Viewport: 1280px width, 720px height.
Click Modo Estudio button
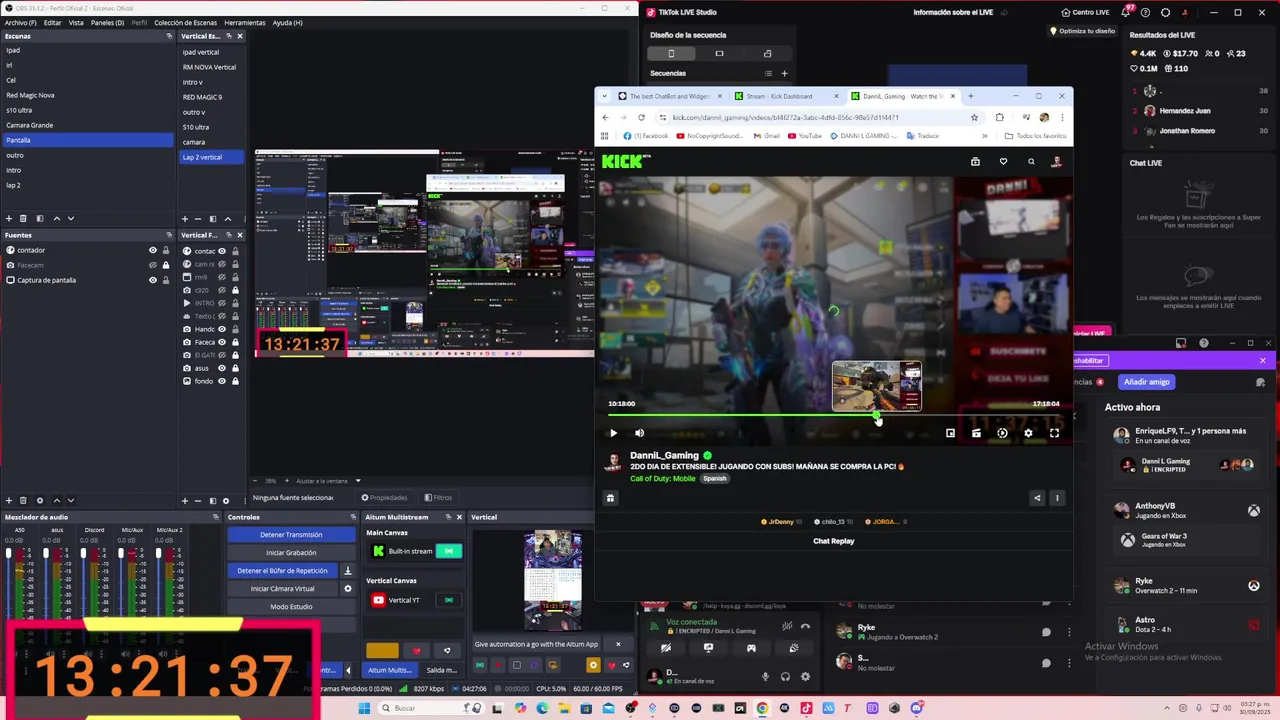click(291, 607)
